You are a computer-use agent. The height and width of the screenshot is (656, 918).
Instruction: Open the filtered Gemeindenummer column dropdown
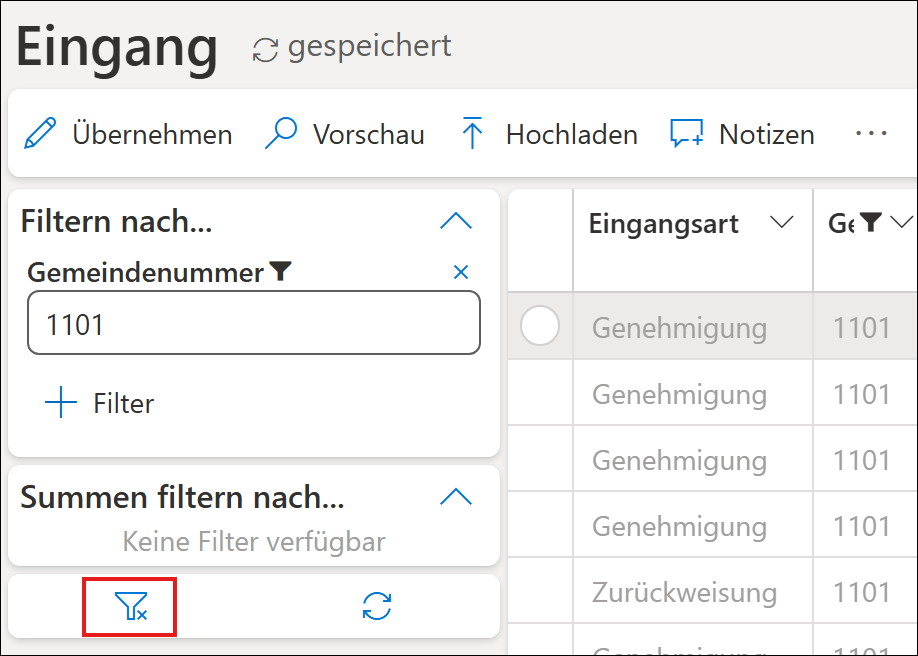click(x=901, y=223)
